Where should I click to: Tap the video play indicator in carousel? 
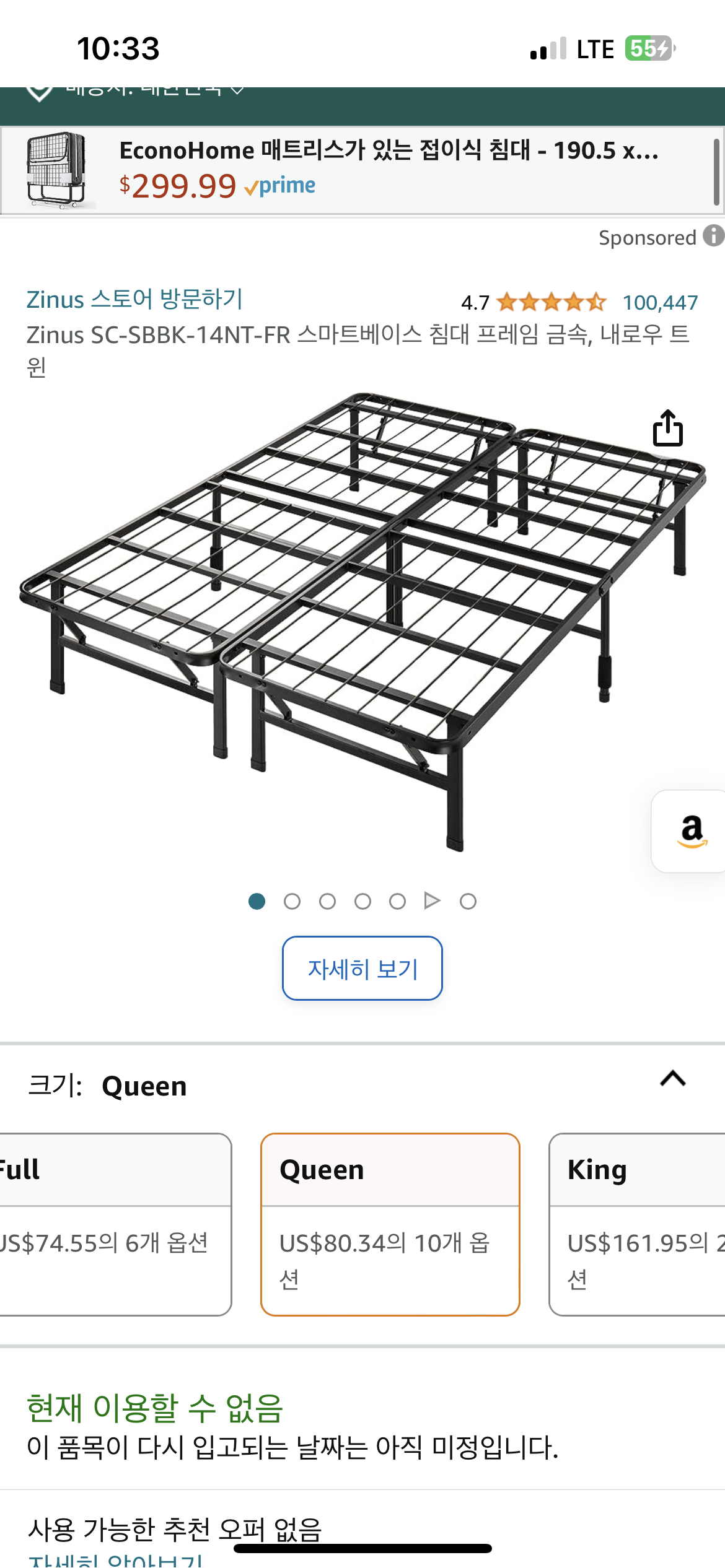coord(432,900)
